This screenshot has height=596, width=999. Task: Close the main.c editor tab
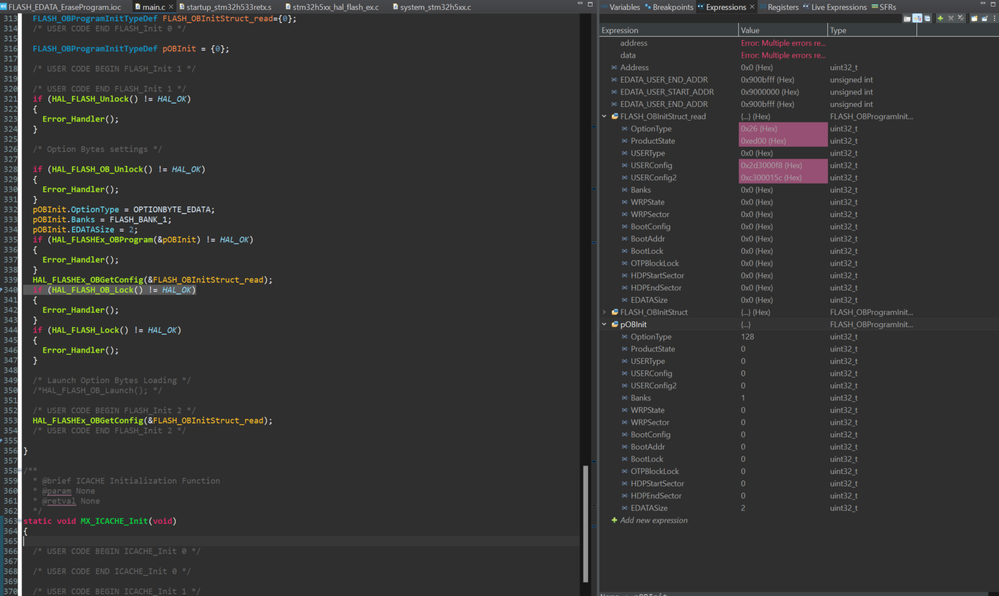[171, 7]
